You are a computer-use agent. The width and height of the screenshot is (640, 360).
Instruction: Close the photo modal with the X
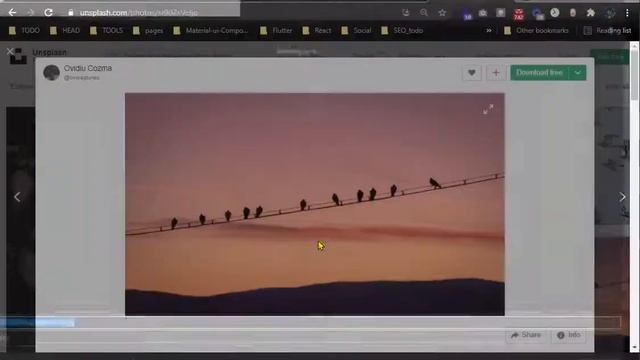pyautogui.click(x=10, y=51)
